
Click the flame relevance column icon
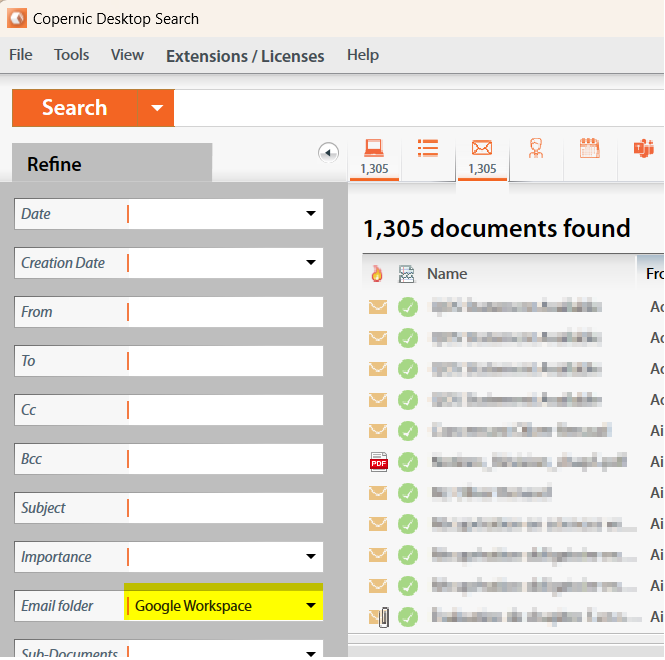pyautogui.click(x=377, y=274)
